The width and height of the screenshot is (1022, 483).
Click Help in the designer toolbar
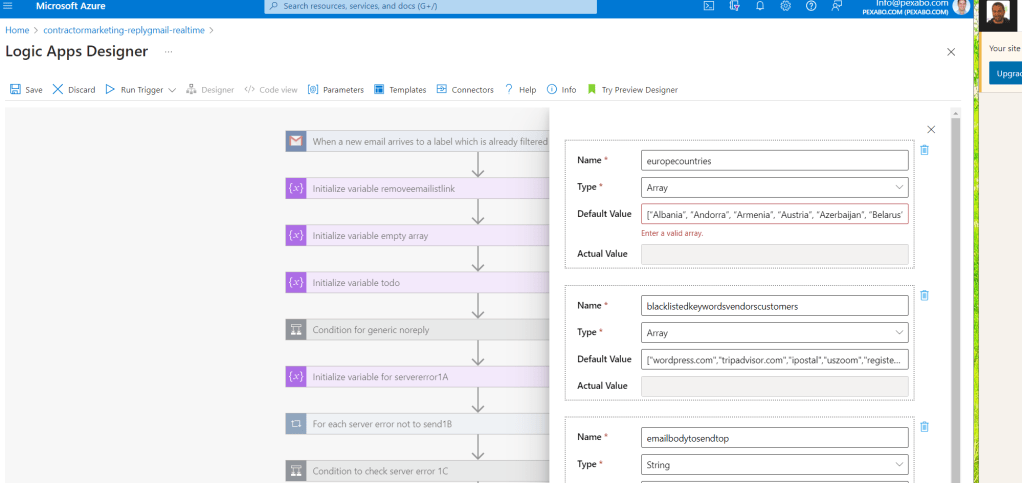520,90
